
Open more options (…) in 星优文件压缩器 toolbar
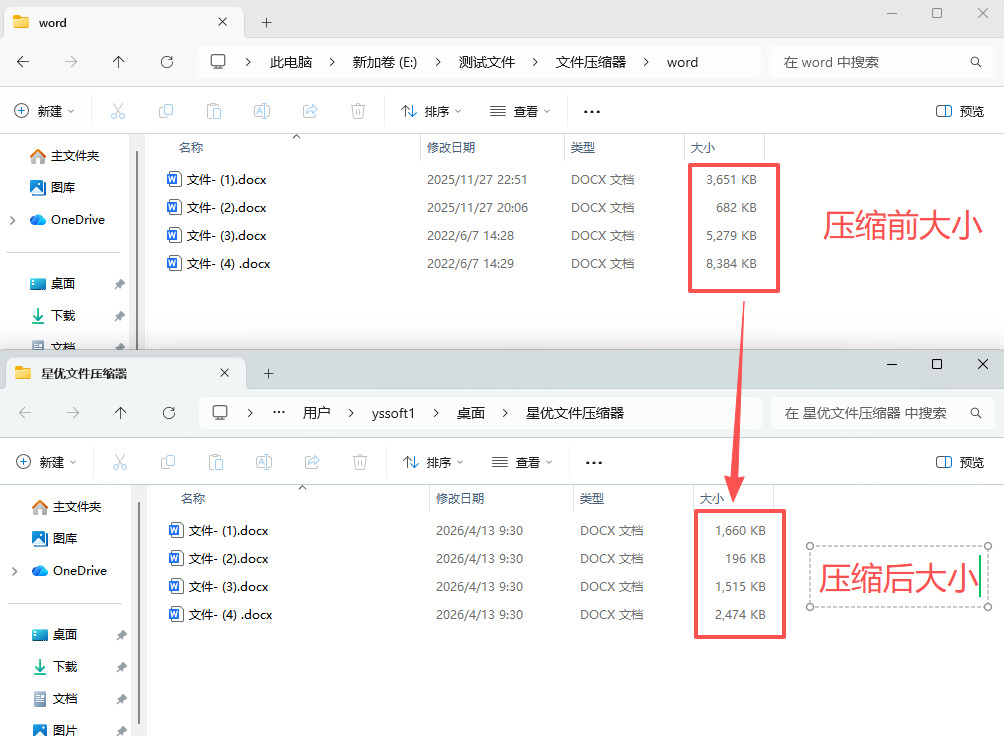tap(594, 462)
